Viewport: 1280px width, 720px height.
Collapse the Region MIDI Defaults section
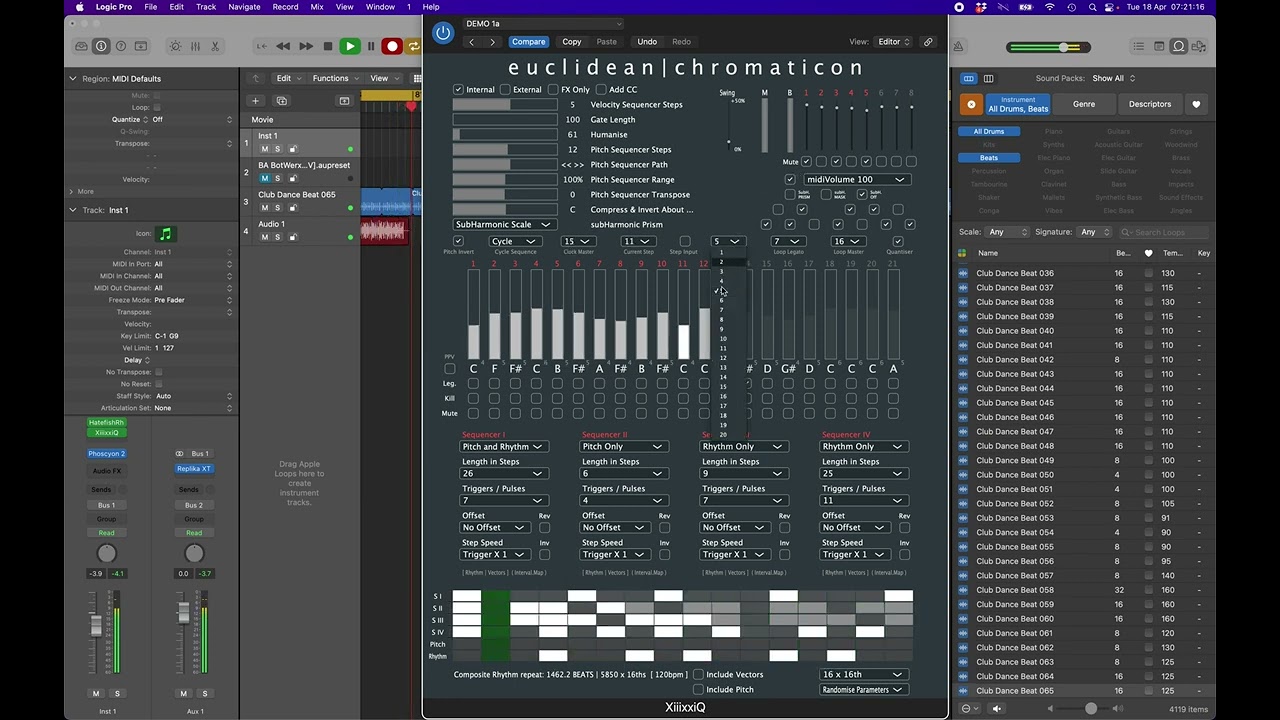tap(72, 78)
